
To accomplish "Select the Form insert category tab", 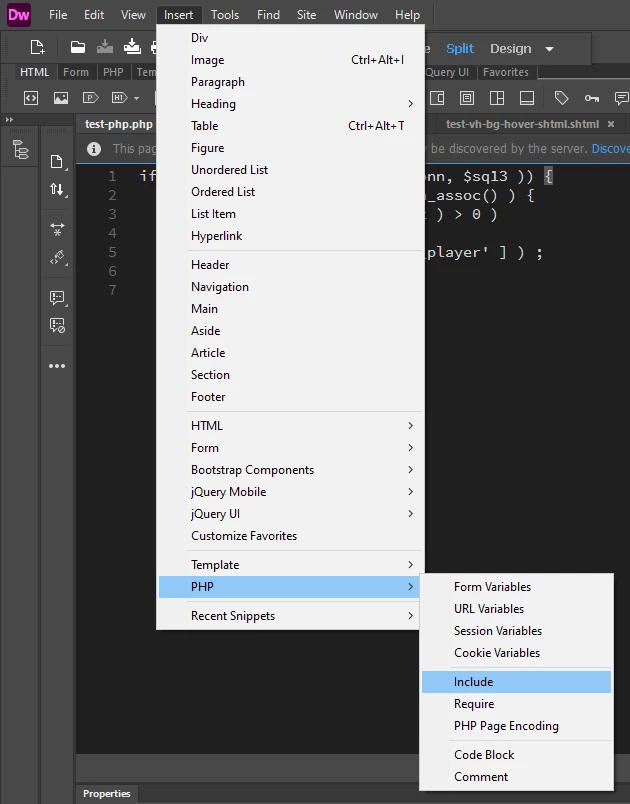I will coord(76,72).
